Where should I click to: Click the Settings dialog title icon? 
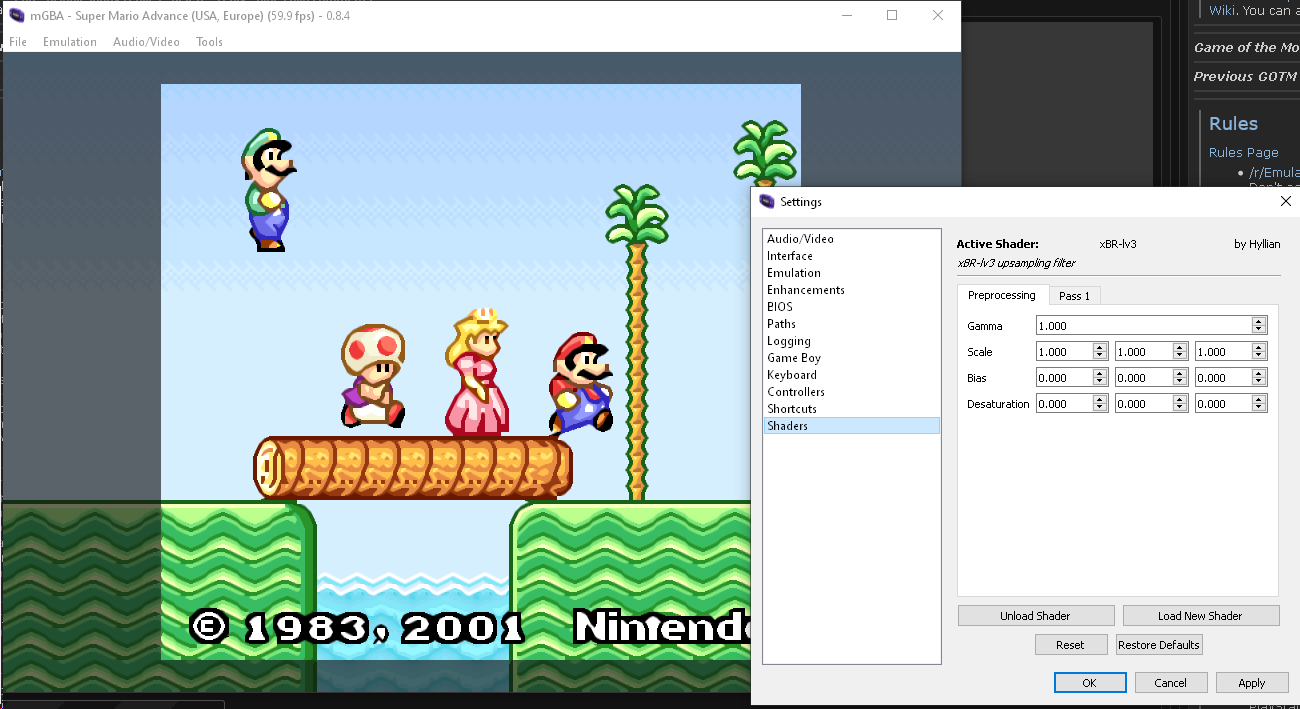point(767,201)
